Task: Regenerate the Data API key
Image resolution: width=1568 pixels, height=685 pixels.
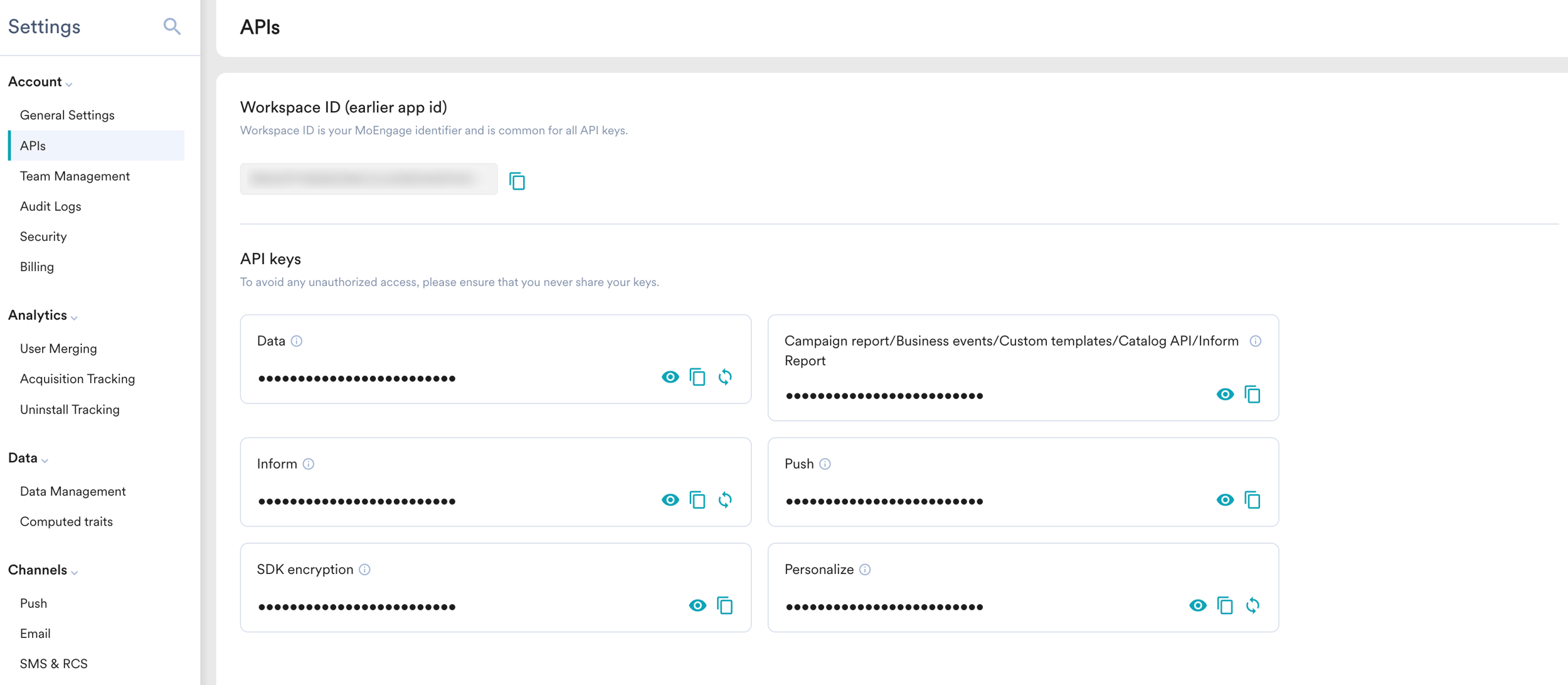Action: click(x=725, y=377)
